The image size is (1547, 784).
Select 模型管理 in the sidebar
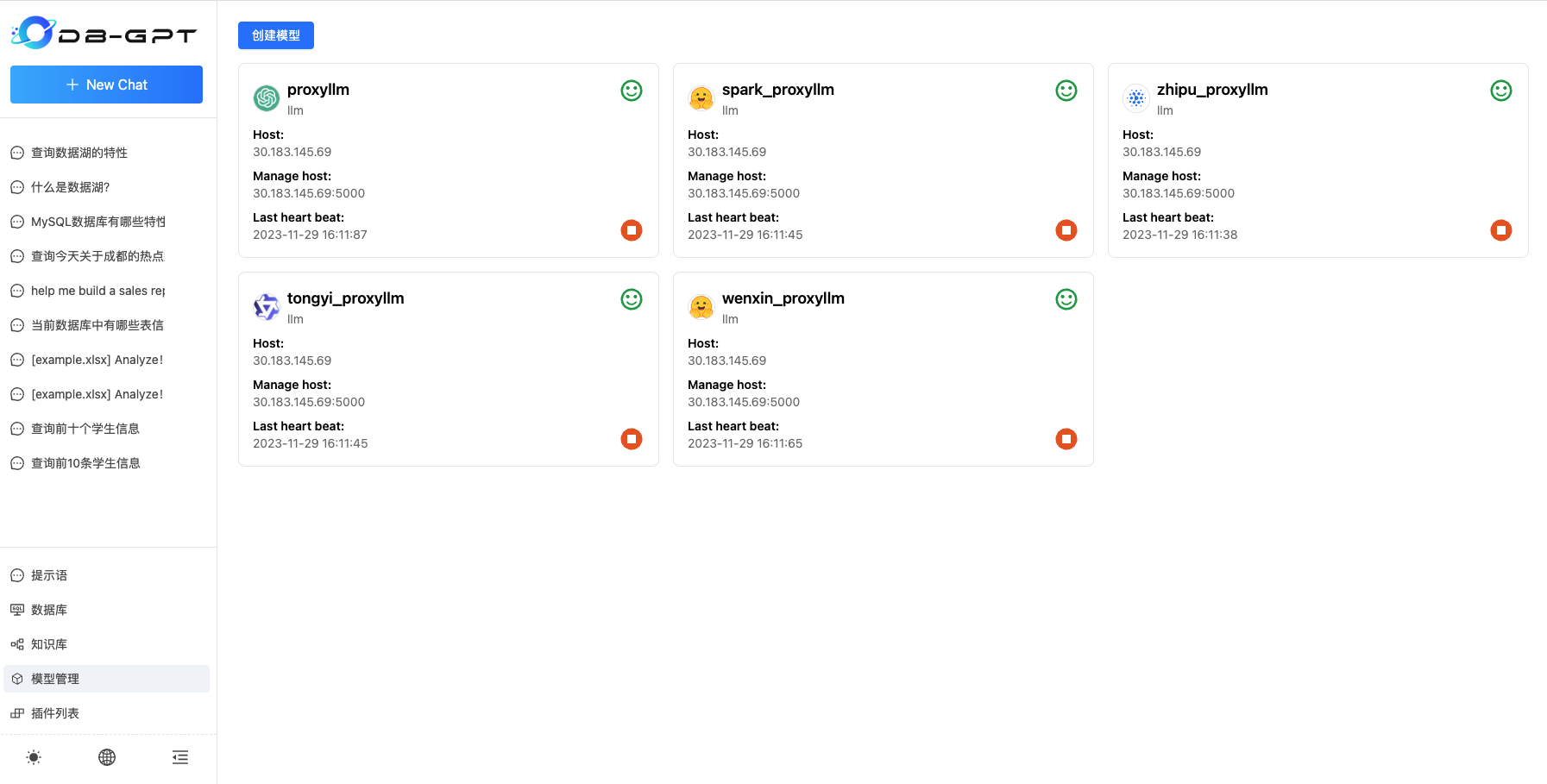(53, 678)
